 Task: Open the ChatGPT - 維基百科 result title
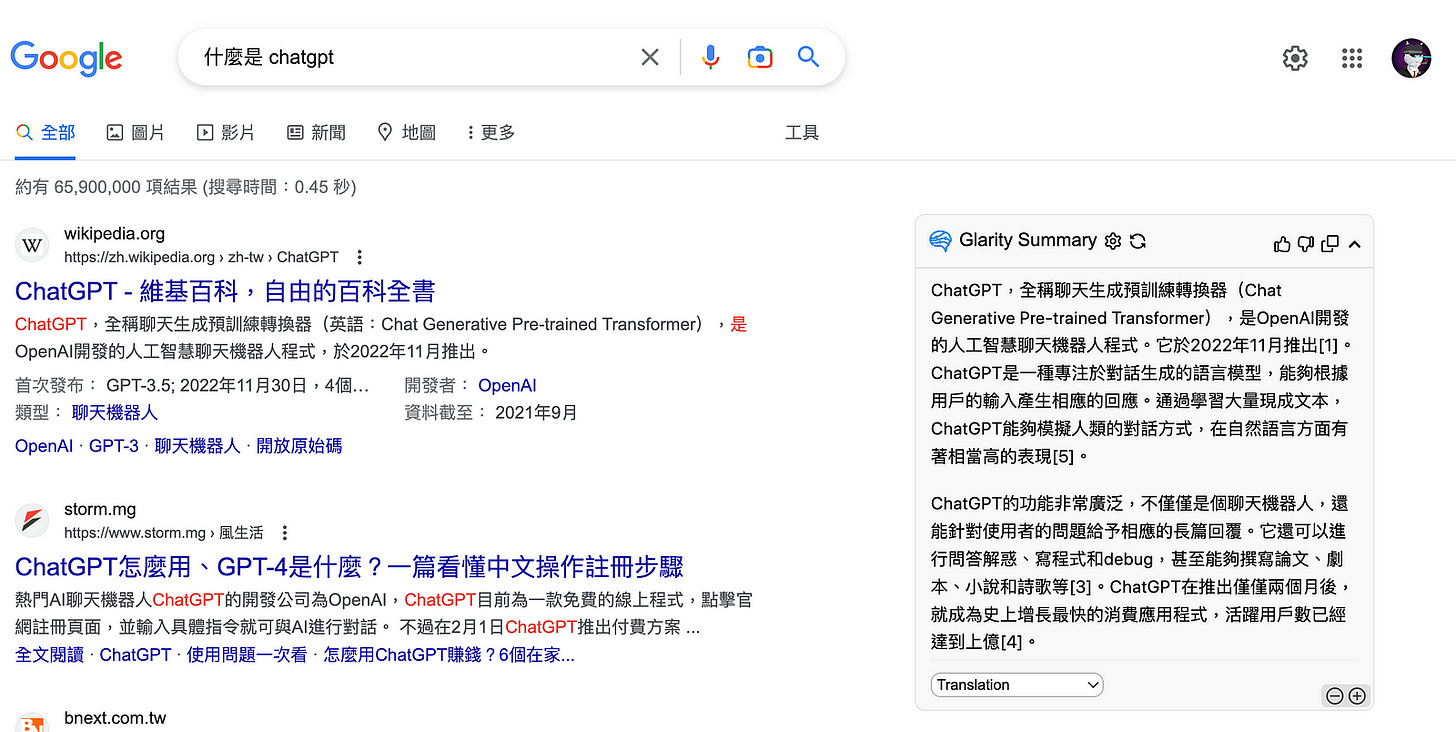coord(225,291)
